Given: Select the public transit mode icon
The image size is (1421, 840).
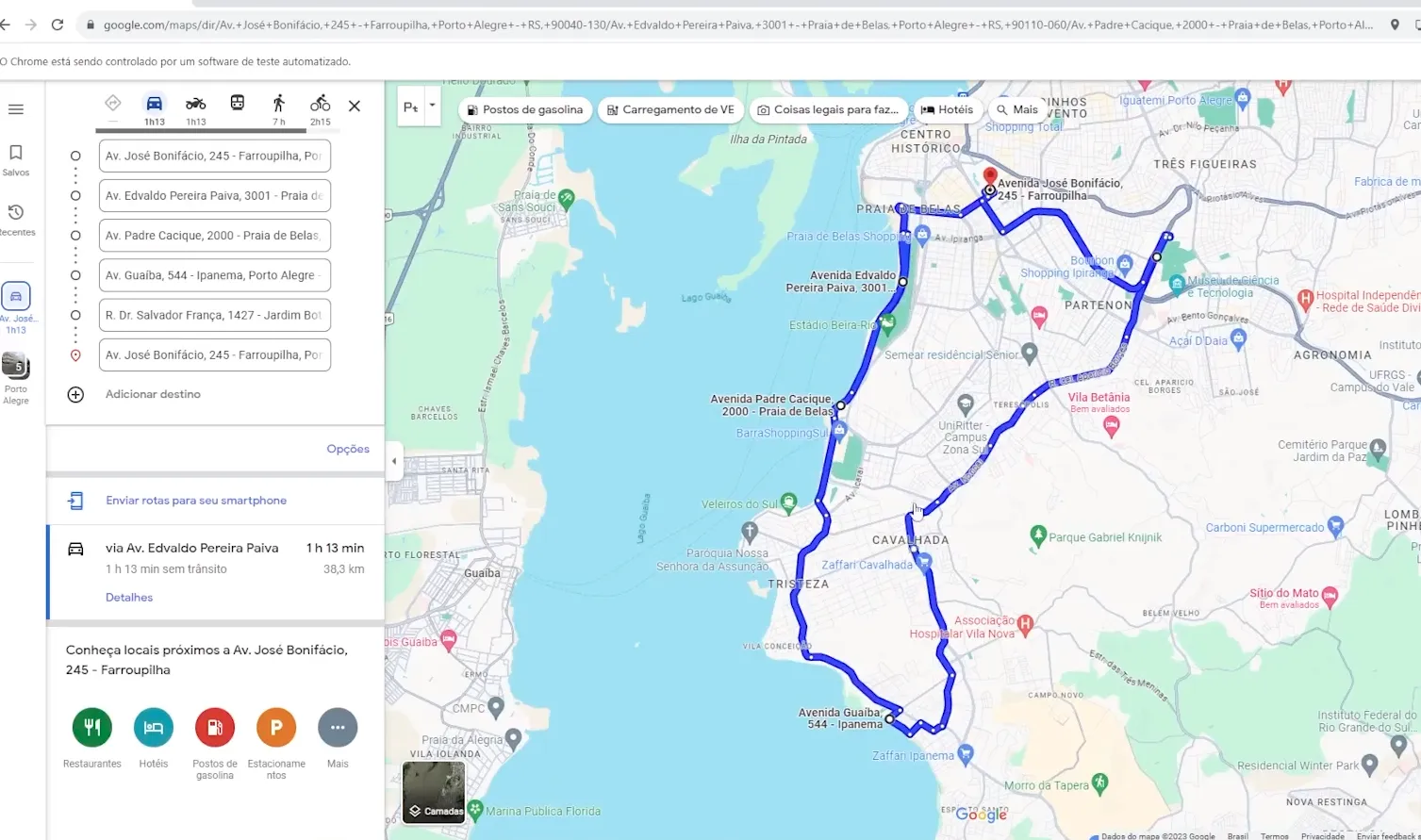Looking at the screenshot, I should click(x=237, y=104).
